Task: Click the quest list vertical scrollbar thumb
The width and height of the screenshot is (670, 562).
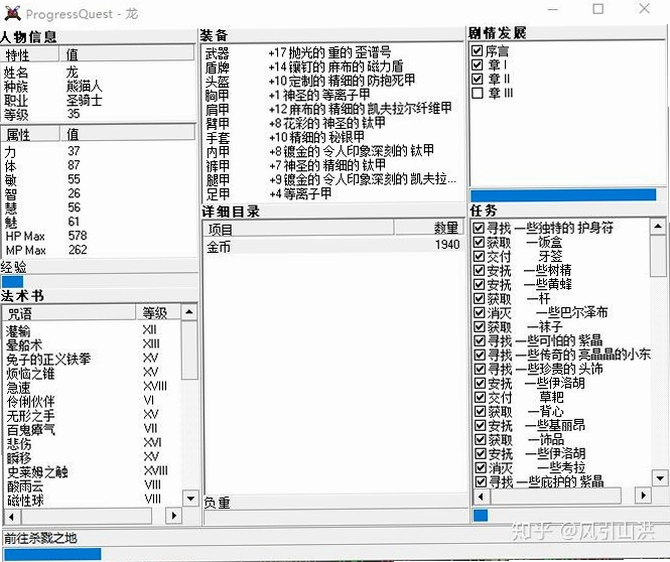Action: click(658, 255)
